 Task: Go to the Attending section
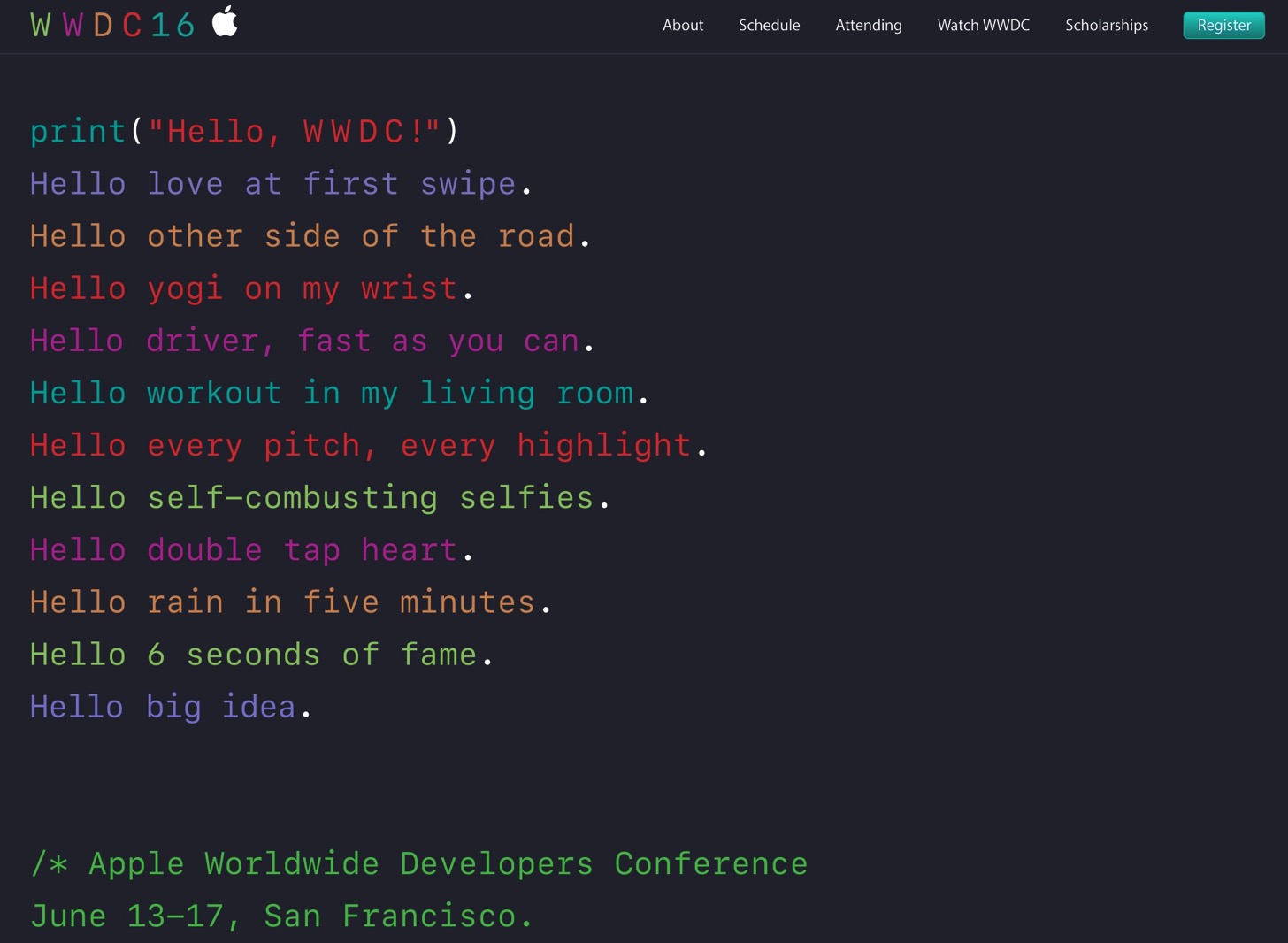point(869,26)
